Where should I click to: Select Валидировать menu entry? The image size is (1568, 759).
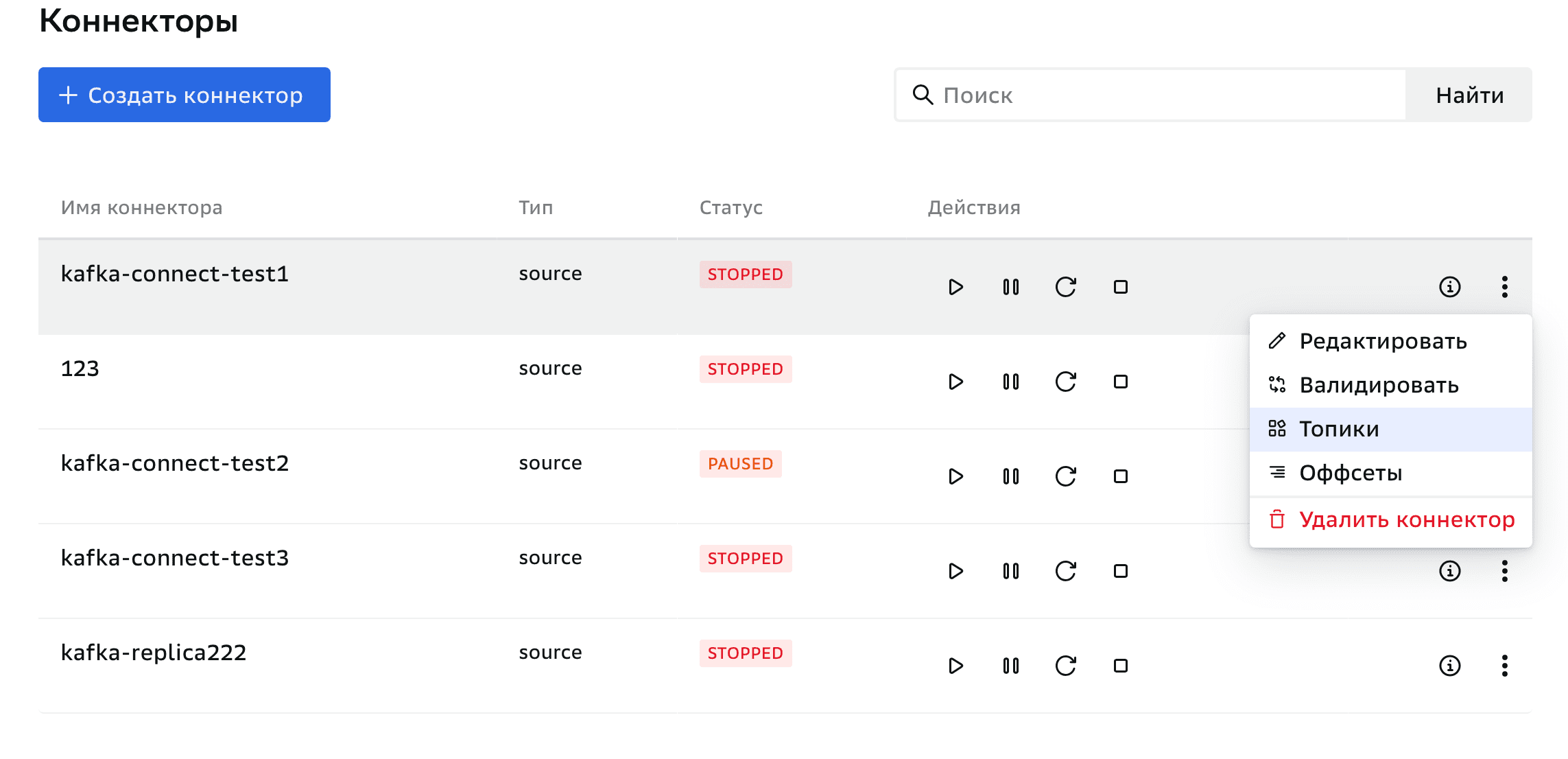1379,385
